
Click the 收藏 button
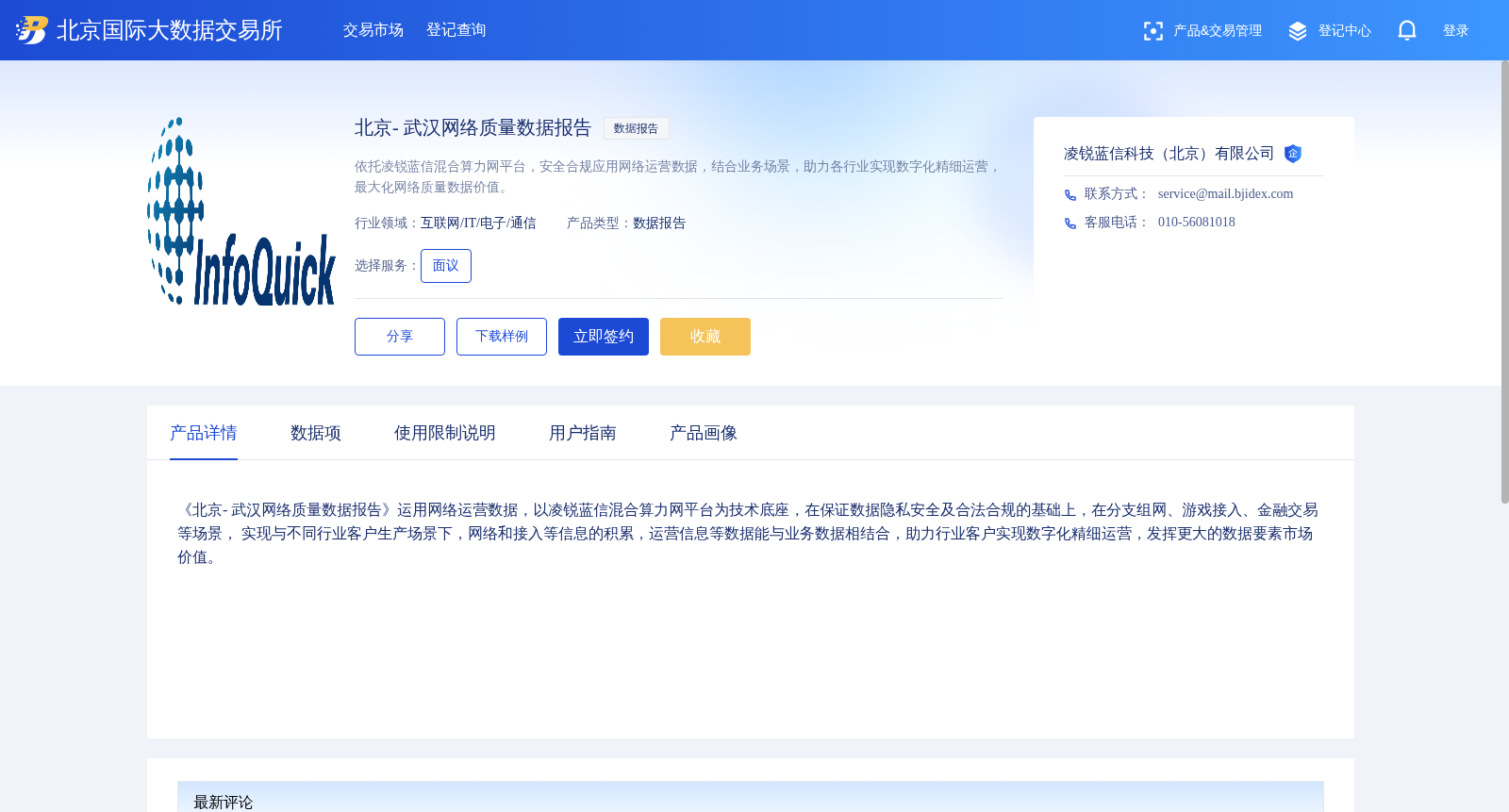coord(705,337)
